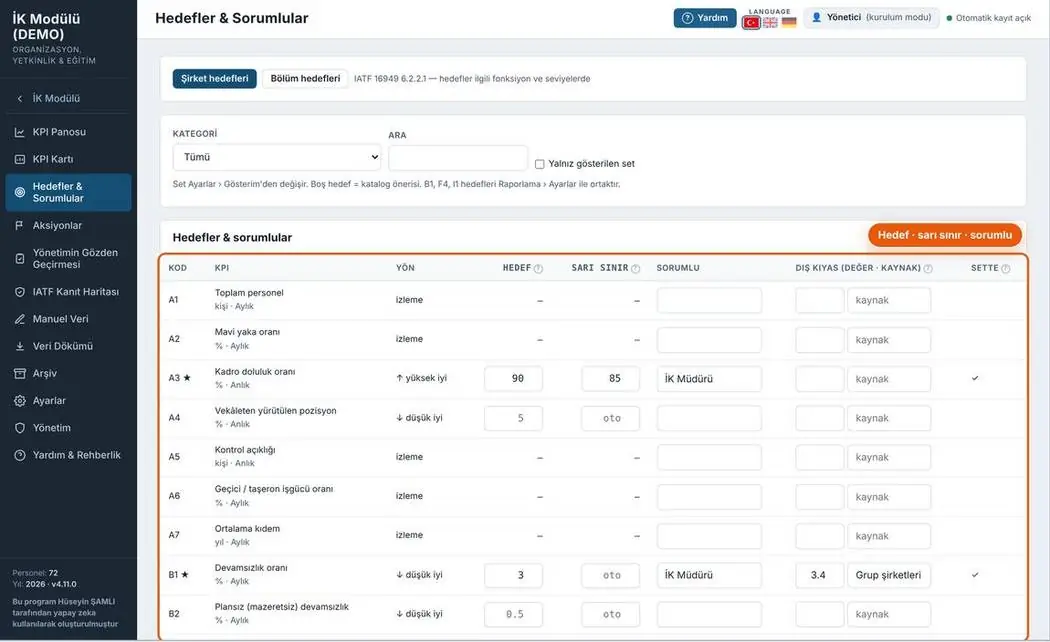This screenshot has height=642, width=1050.
Task: Click the HEDEF field for Kadro doluluk oranı
Action: click(x=514, y=379)
